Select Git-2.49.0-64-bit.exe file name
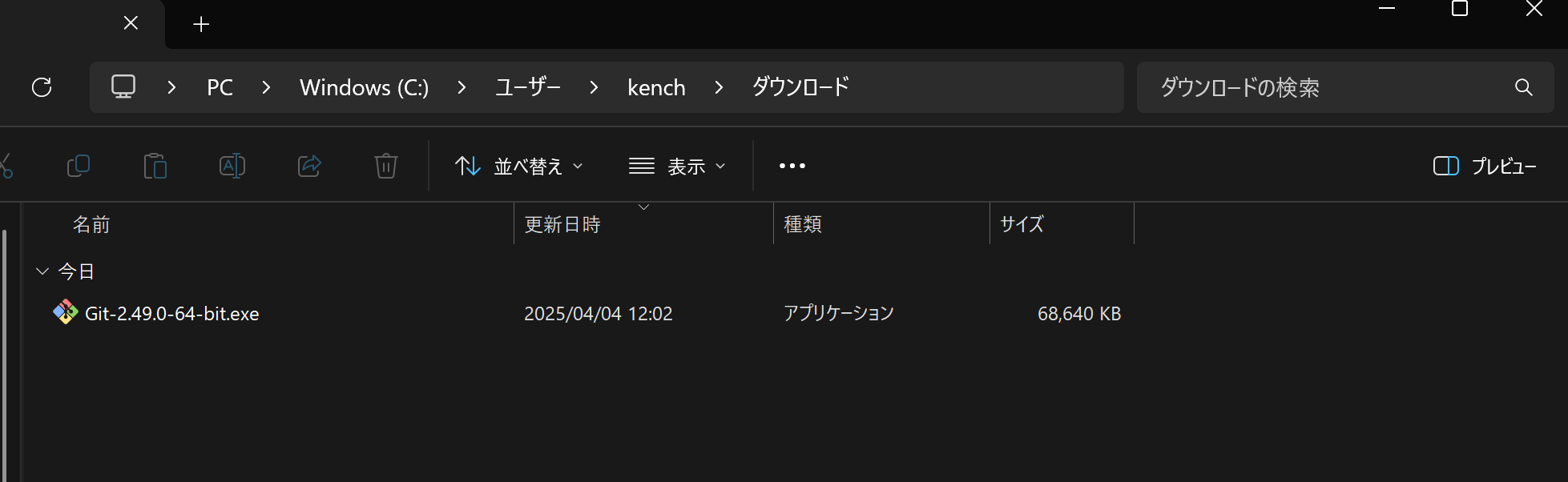1568x482 pixels. [x=172, y=313]
